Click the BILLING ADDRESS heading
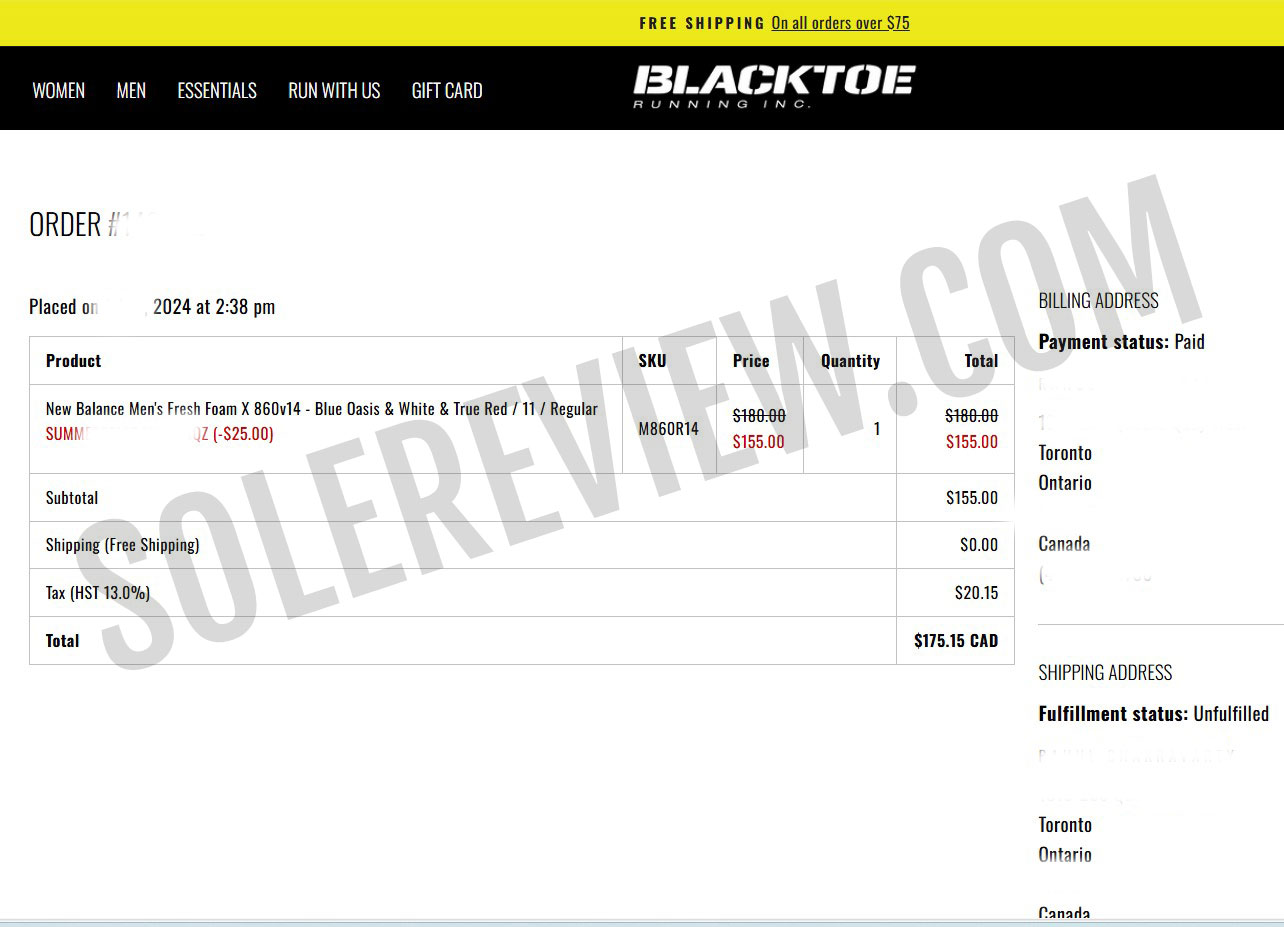 (1098, 300)
